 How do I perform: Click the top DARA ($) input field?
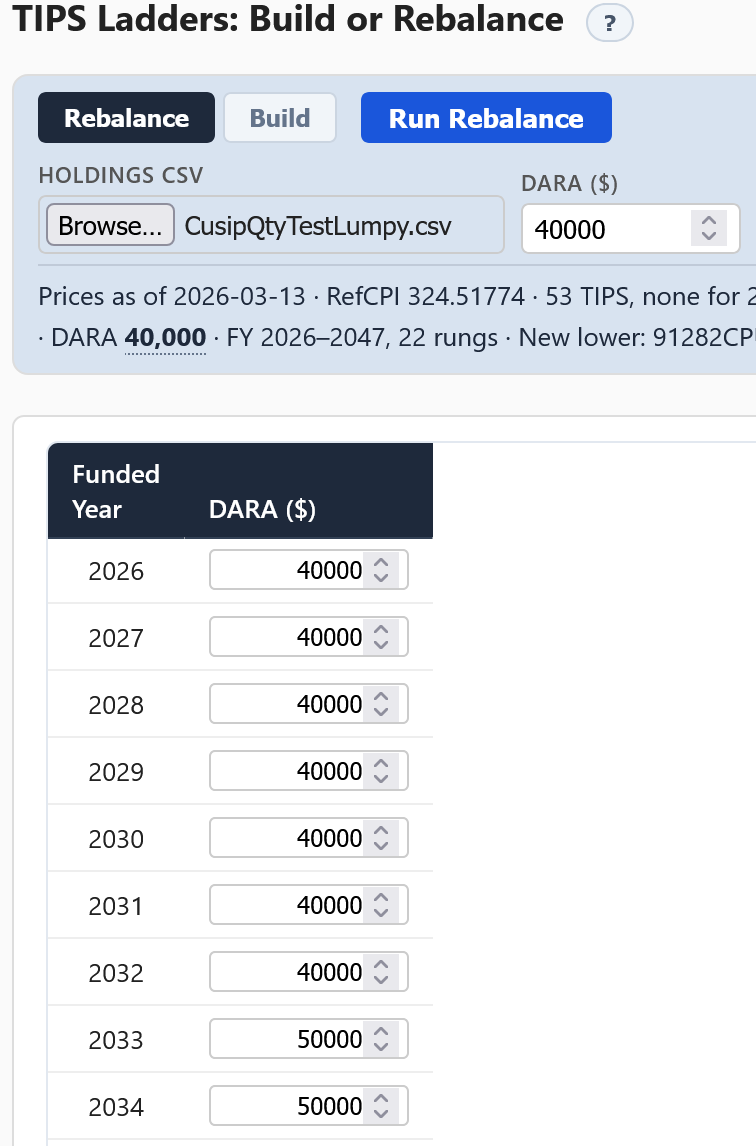630,229
